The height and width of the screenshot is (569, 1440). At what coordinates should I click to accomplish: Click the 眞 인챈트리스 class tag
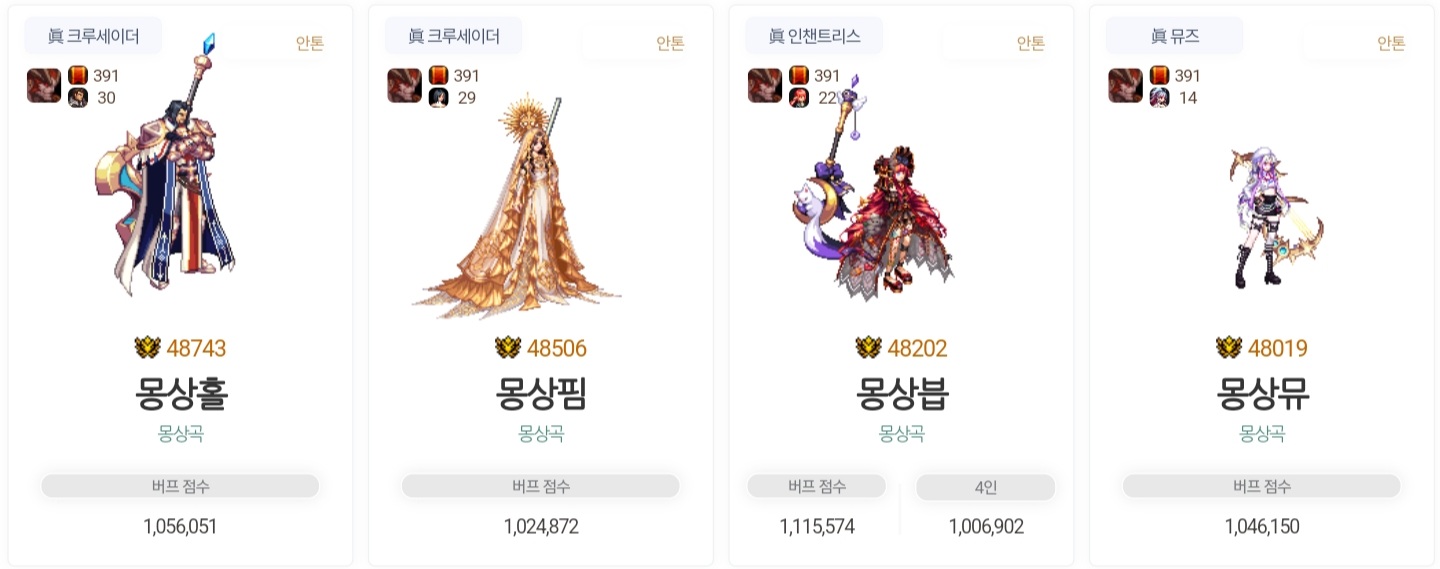click(814, 36)
